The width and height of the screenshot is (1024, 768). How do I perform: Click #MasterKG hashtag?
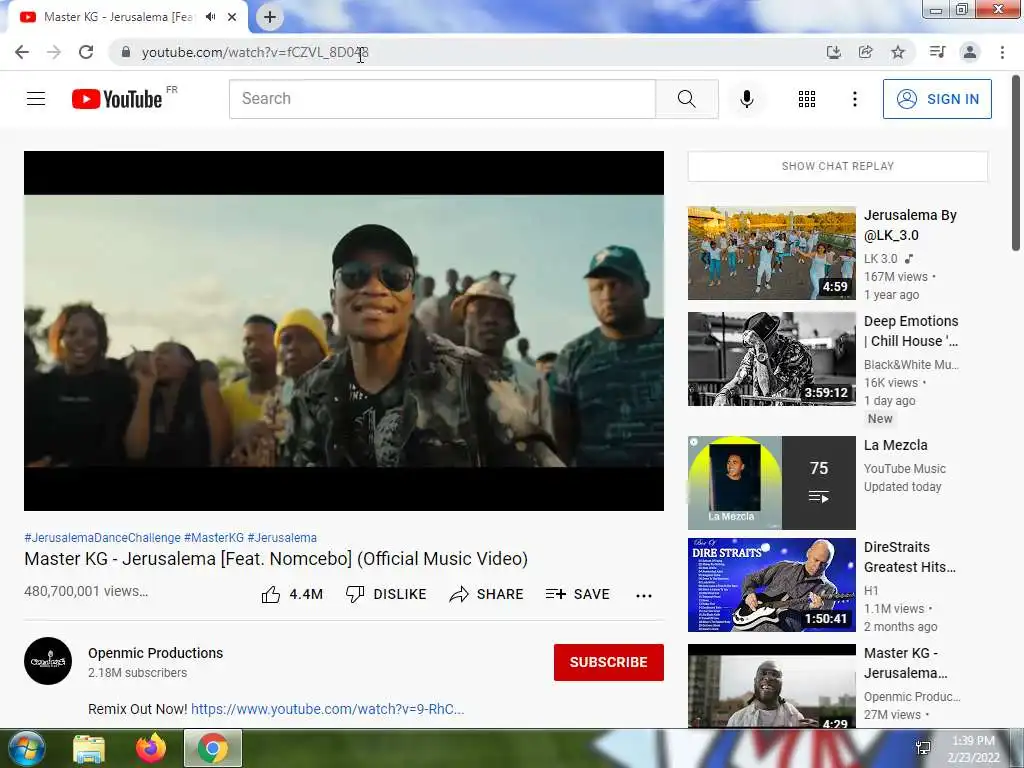[214, 537]
